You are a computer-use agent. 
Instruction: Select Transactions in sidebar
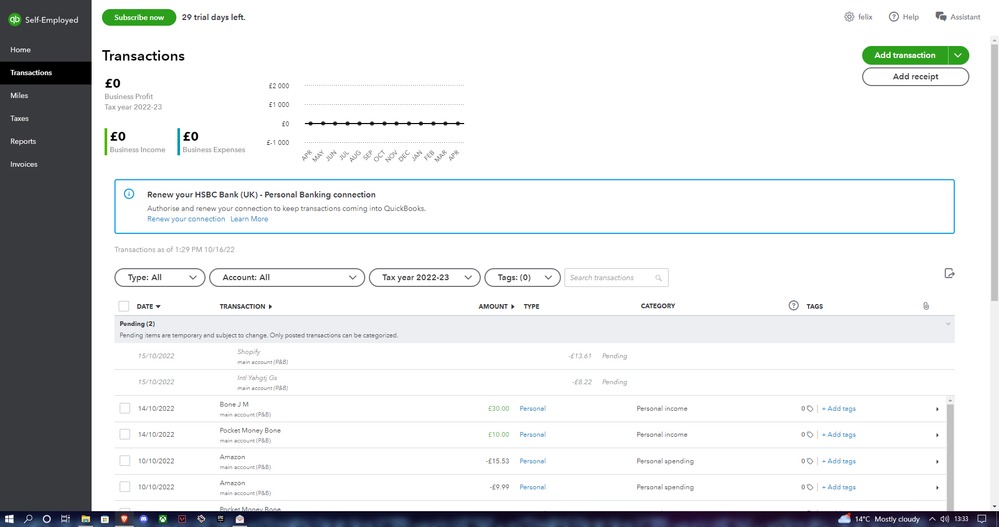[x=46, y=73]
